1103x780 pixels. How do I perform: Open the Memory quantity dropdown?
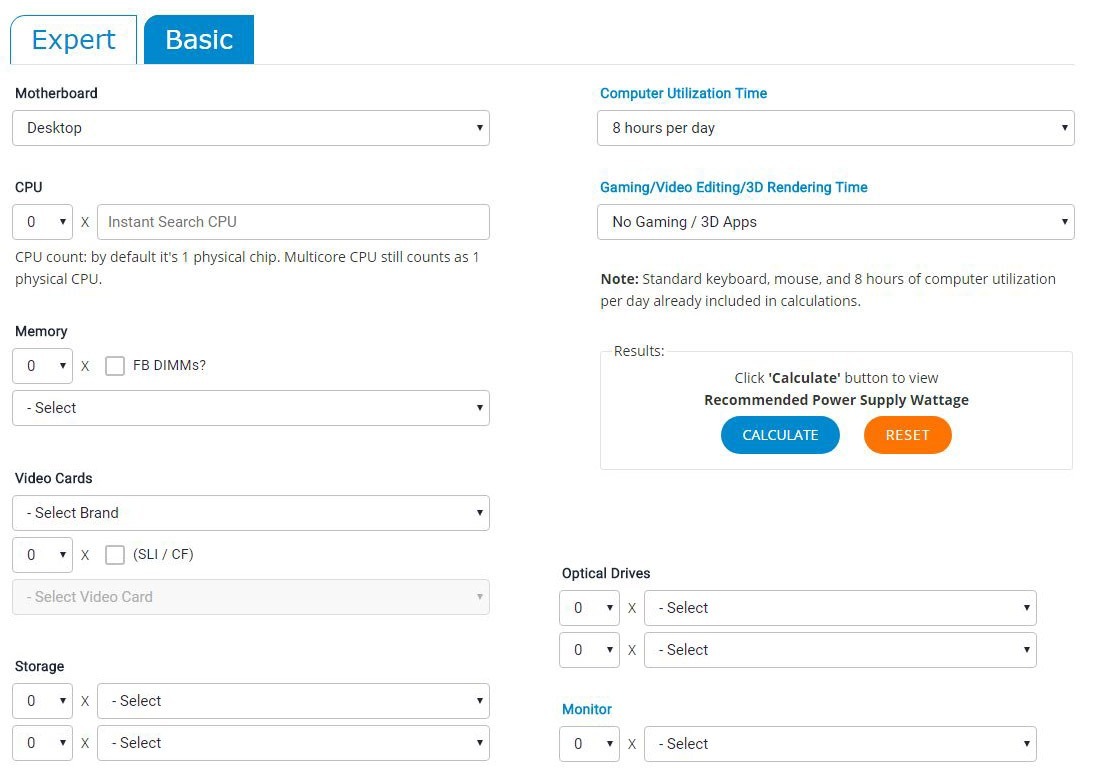(x=42, y=366)
